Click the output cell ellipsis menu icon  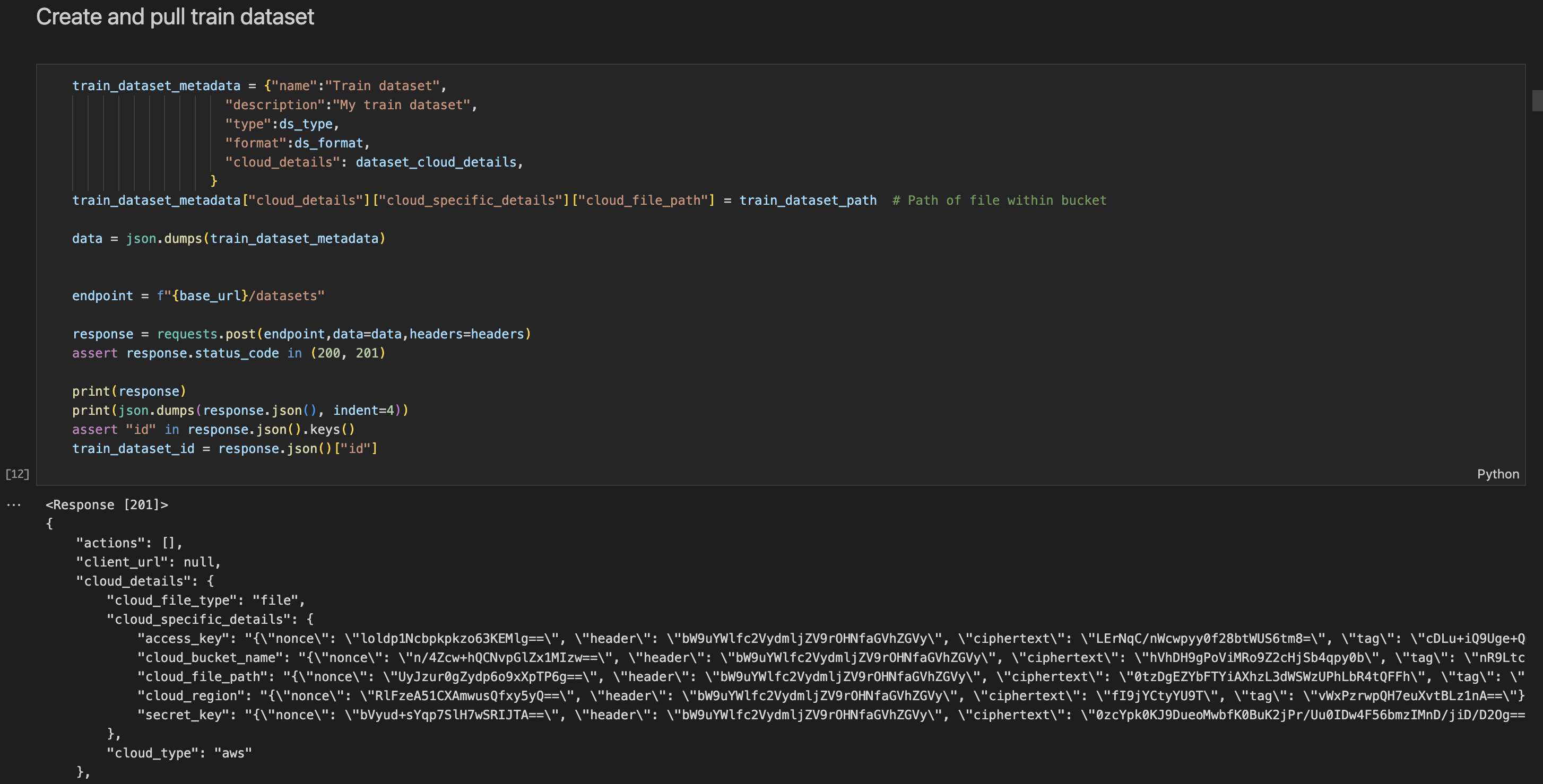point(14,505)
